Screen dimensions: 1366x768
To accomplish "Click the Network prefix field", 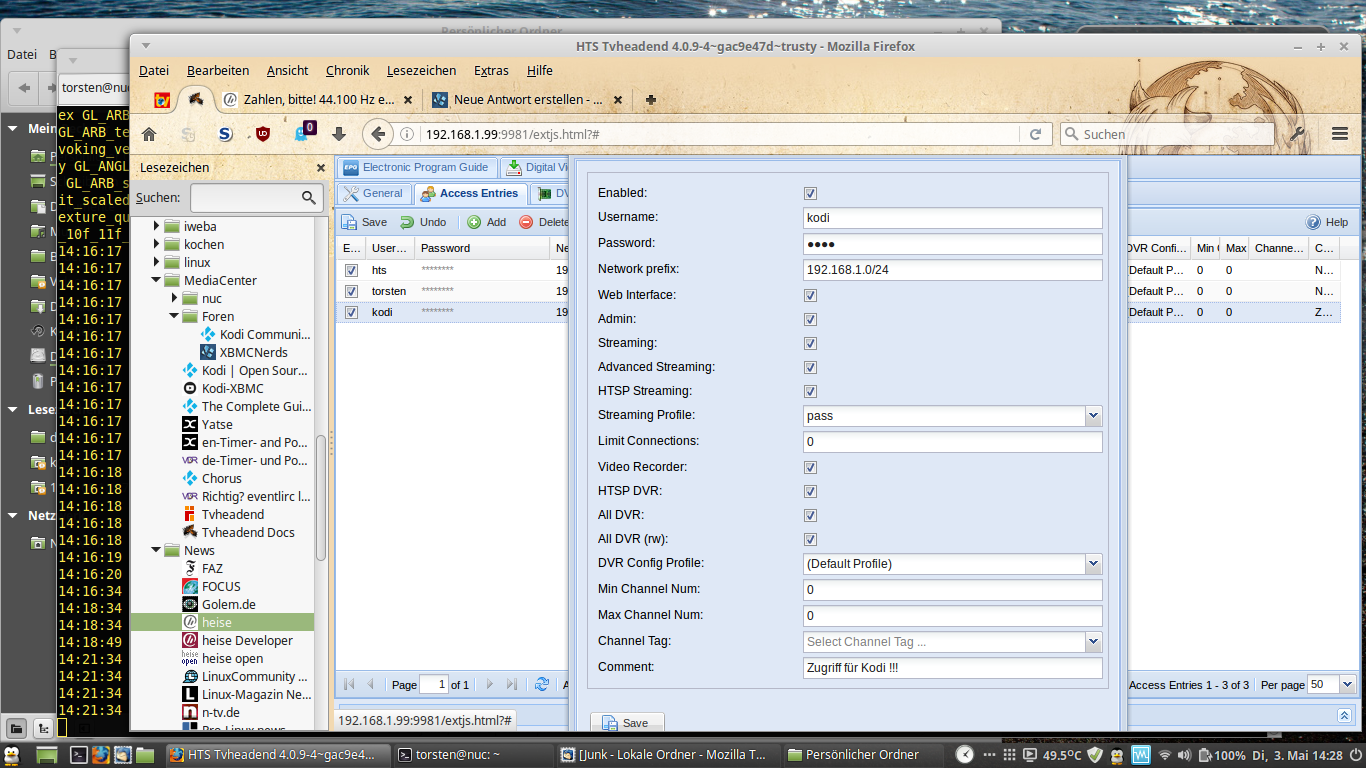I will pyautogui.click(x=953, y=270).
